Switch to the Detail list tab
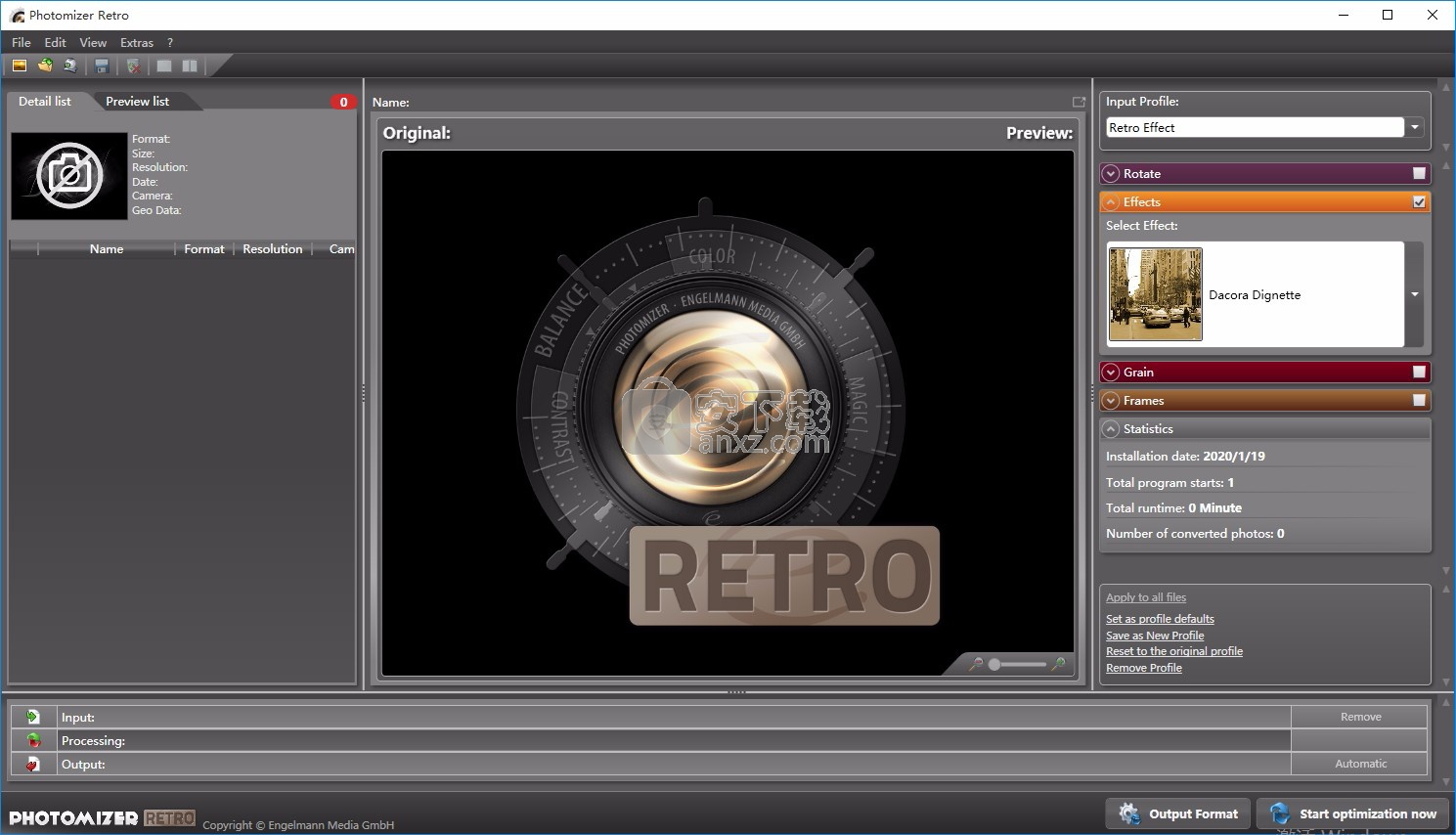Image resolution: width=1456 pixels, height=835 pixels. (x=45, y=101)
